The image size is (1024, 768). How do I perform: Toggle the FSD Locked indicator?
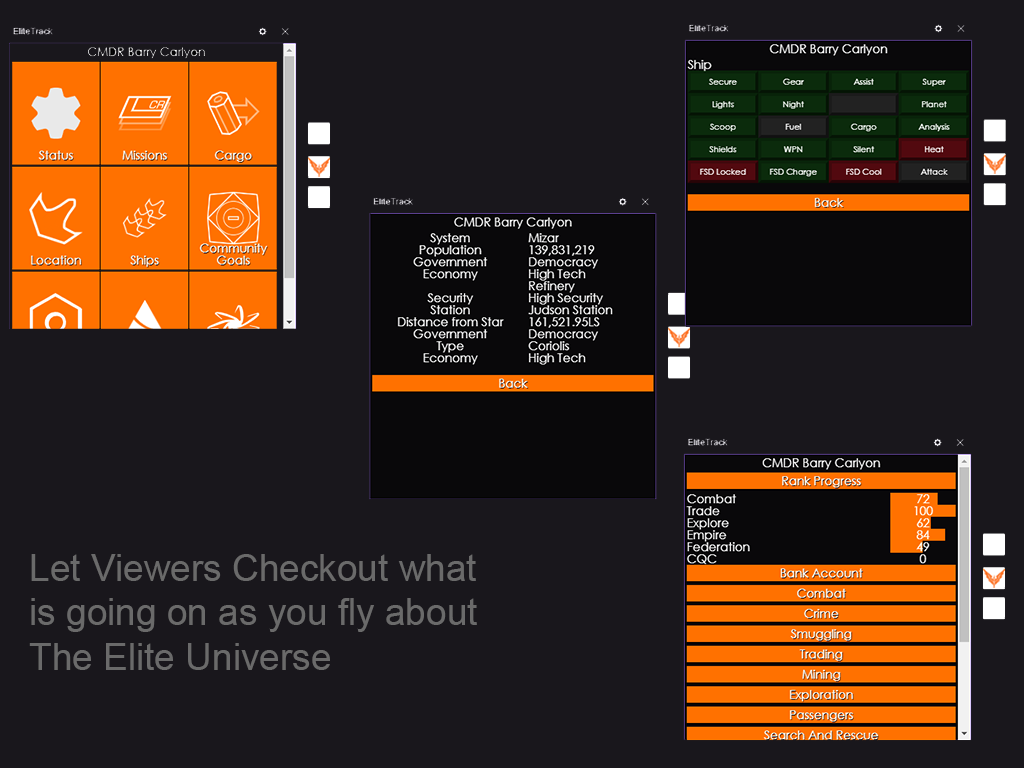722,172
